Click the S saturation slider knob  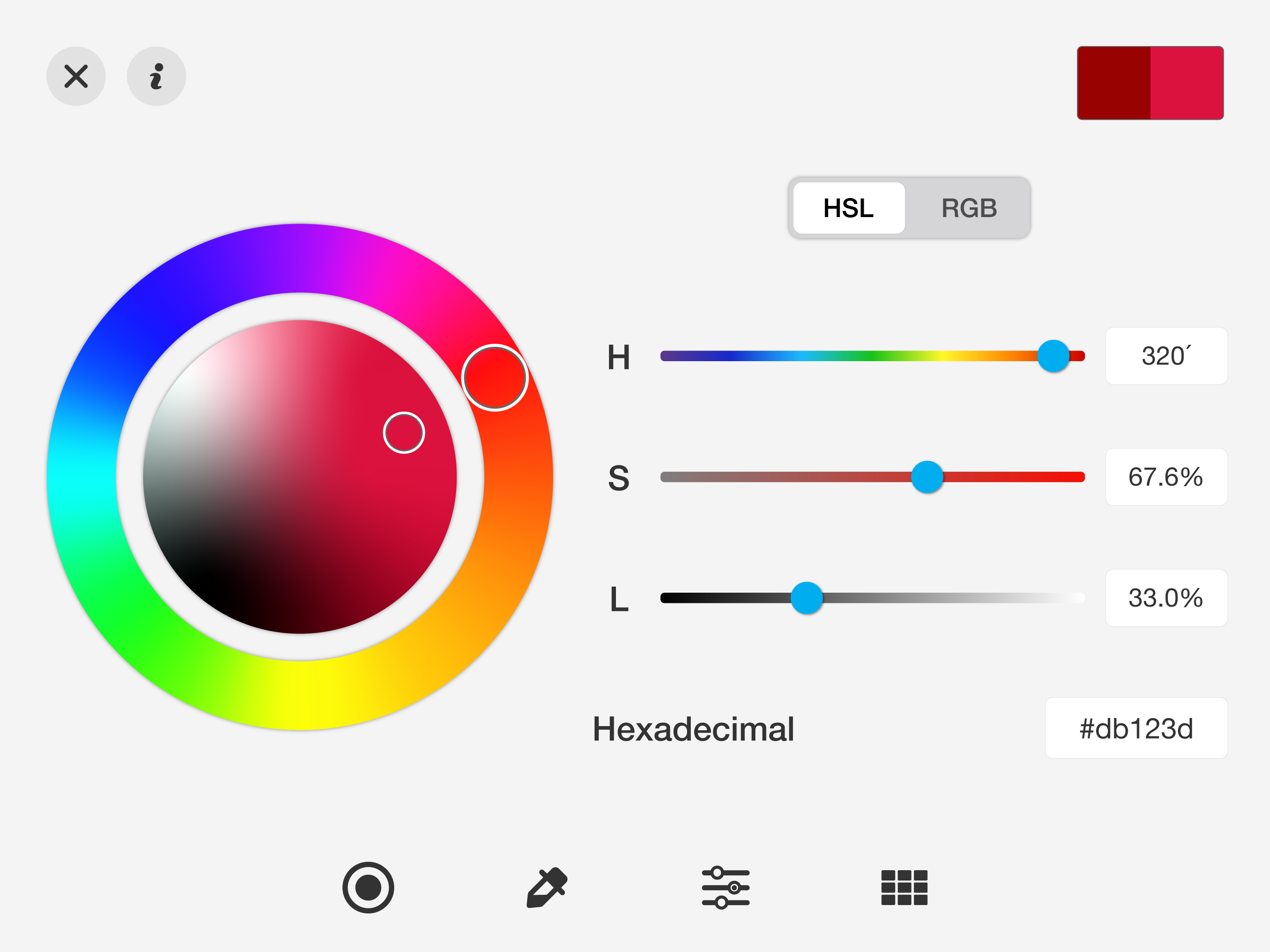tap(926, 476)
